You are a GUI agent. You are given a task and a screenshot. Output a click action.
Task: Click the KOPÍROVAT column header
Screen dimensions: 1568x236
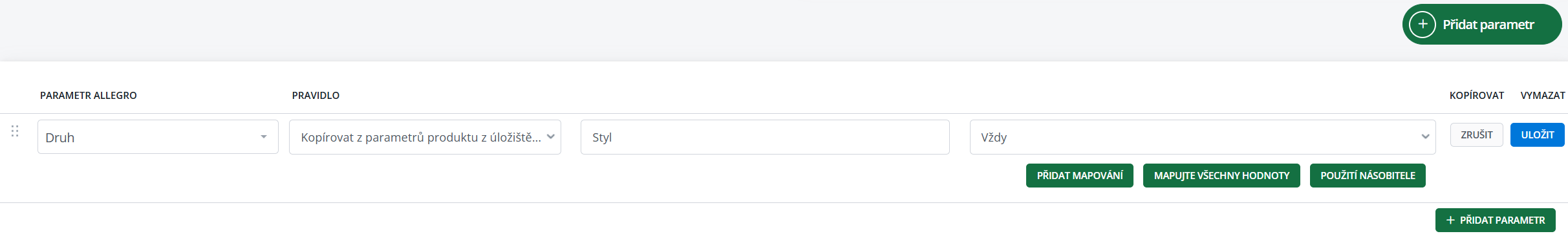[x=1477, y=95]
